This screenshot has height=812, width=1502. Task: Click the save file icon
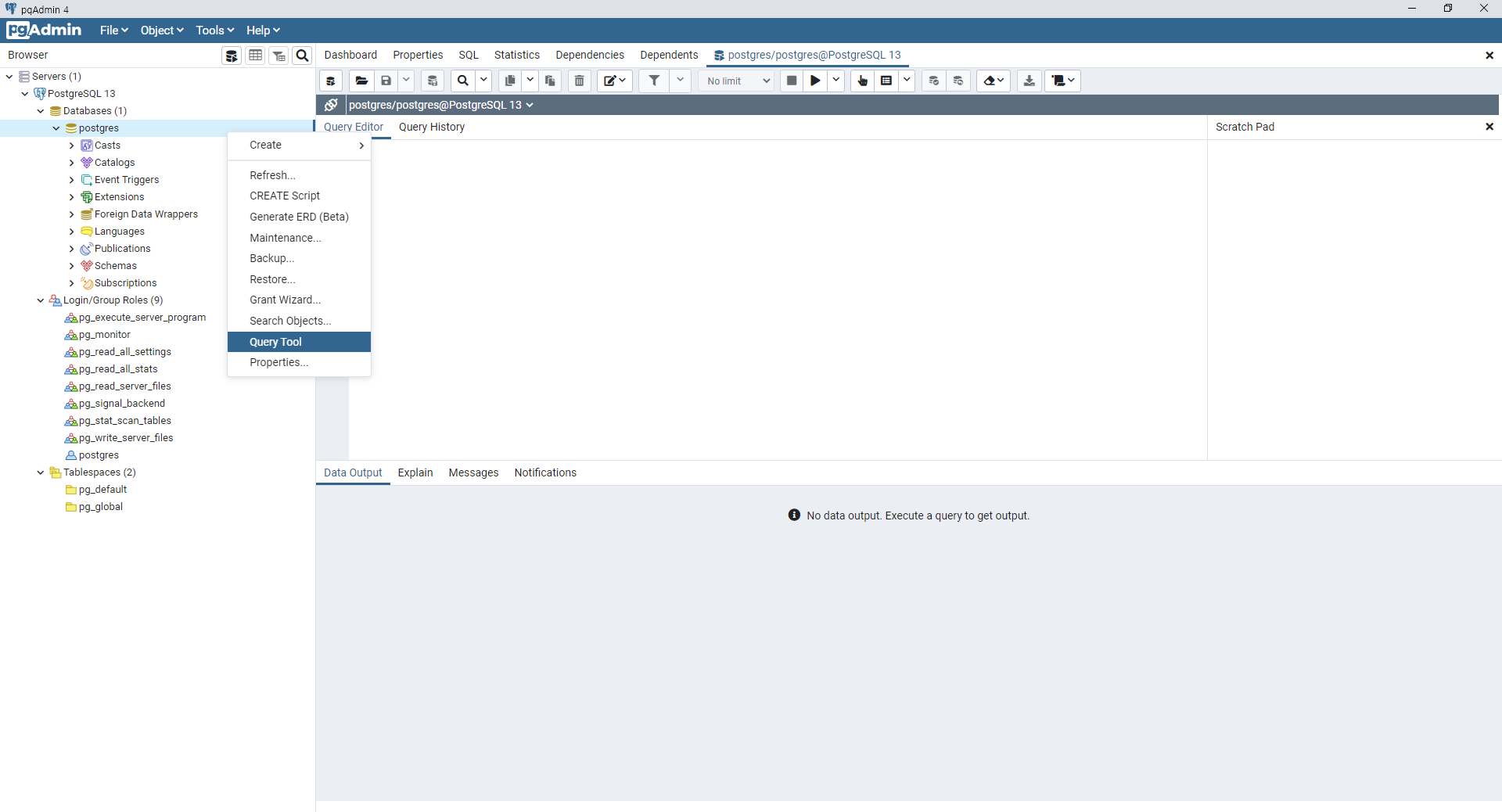click(x=386, y=81)
